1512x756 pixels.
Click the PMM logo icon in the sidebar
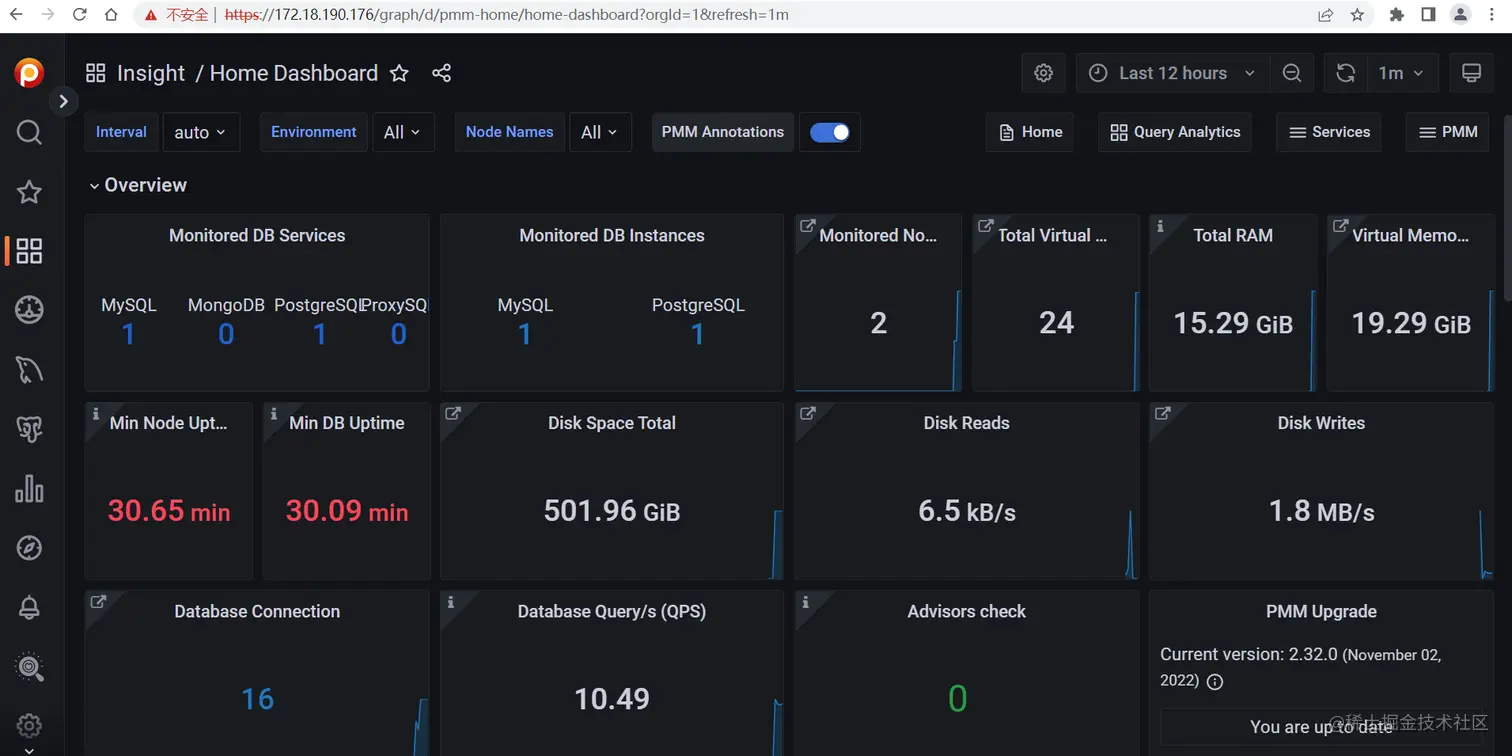click(x=30, y=73)
